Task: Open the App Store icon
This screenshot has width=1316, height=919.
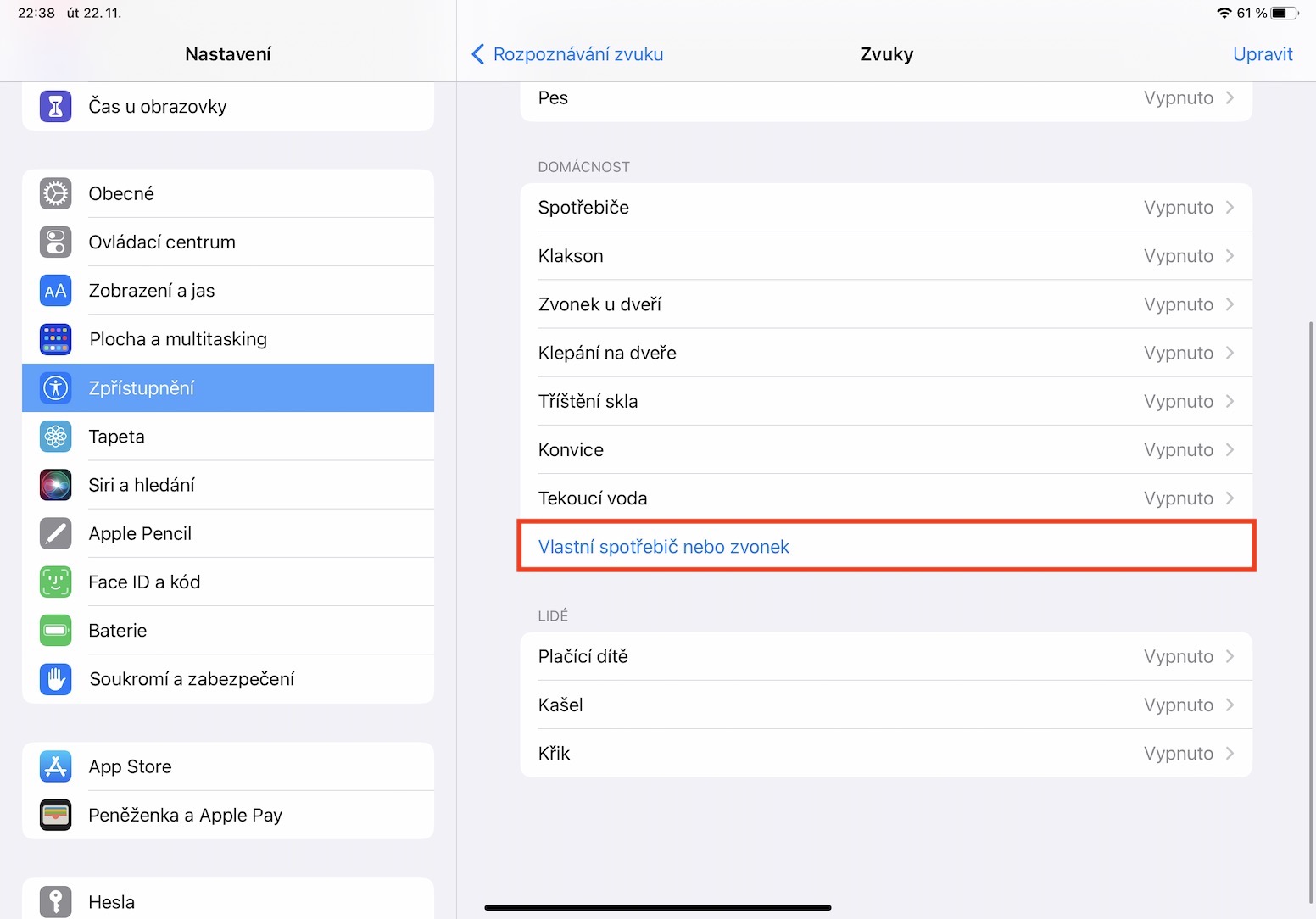Action: 56,766
